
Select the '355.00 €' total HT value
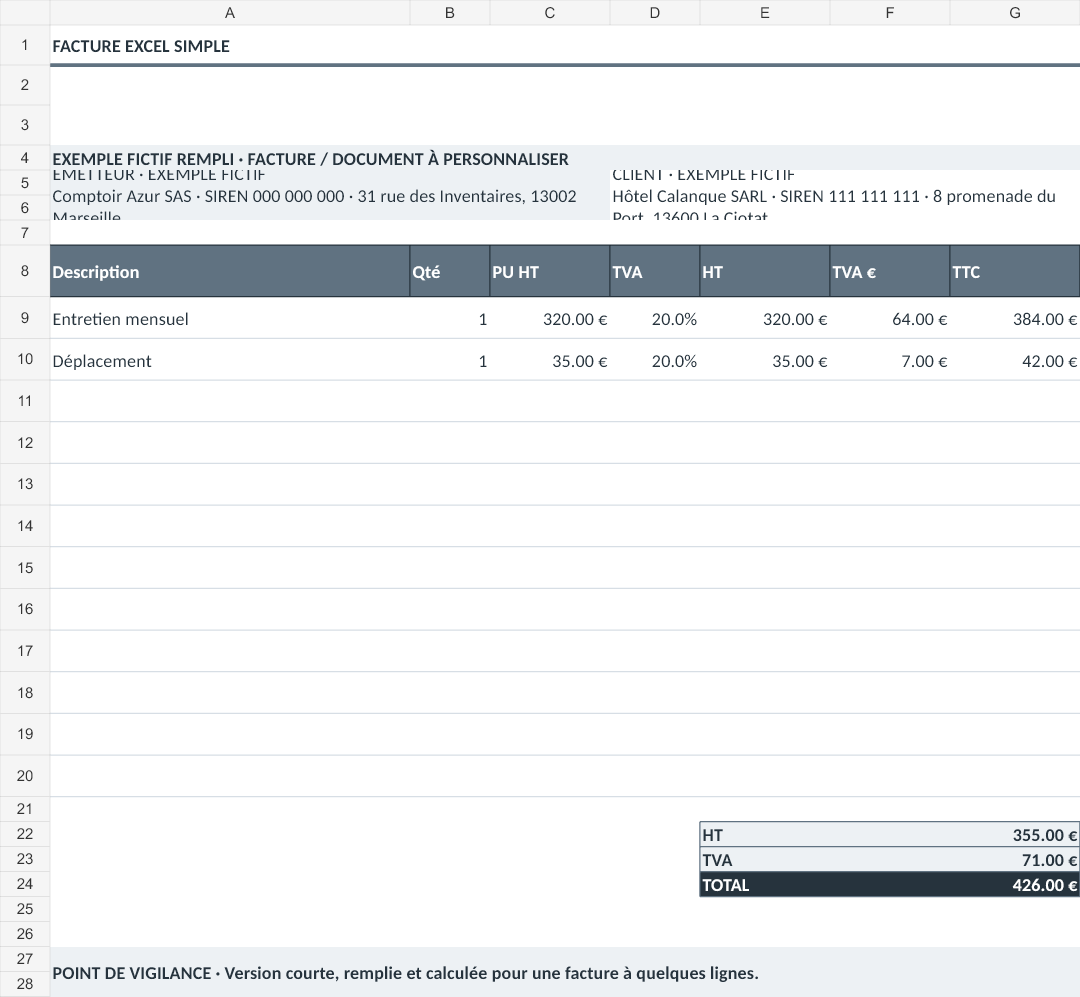coord(1044,834)
